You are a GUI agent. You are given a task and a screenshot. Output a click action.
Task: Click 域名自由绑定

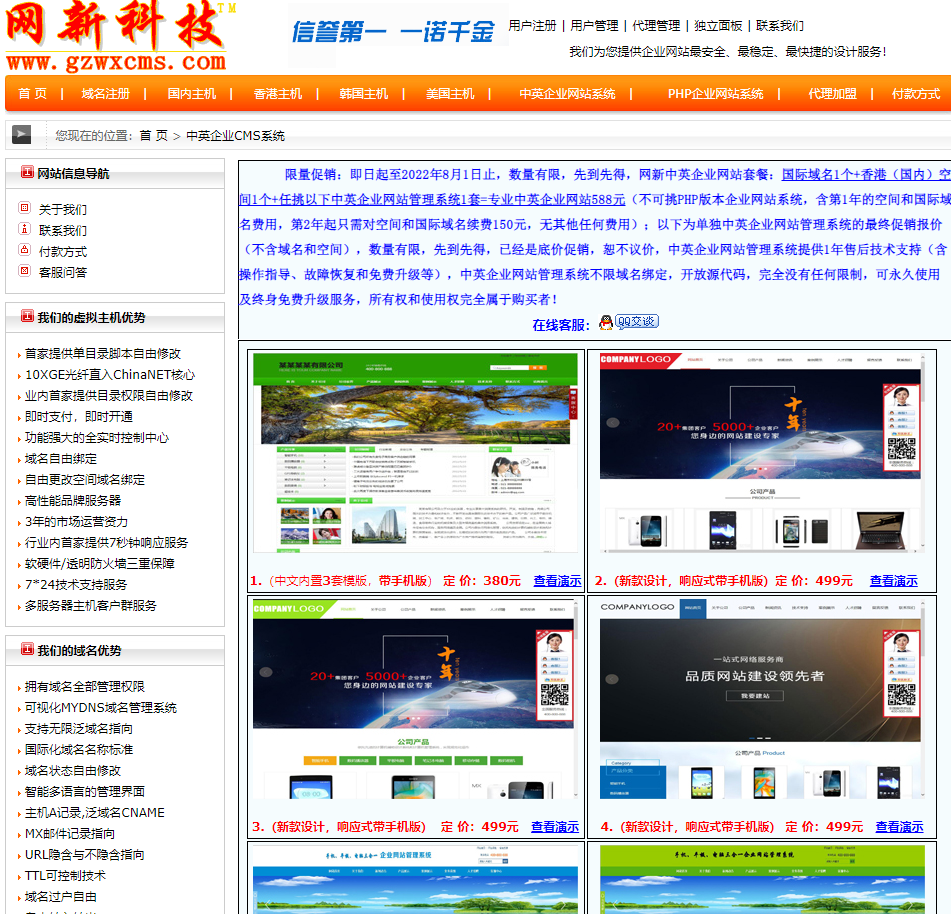point(61,459)
